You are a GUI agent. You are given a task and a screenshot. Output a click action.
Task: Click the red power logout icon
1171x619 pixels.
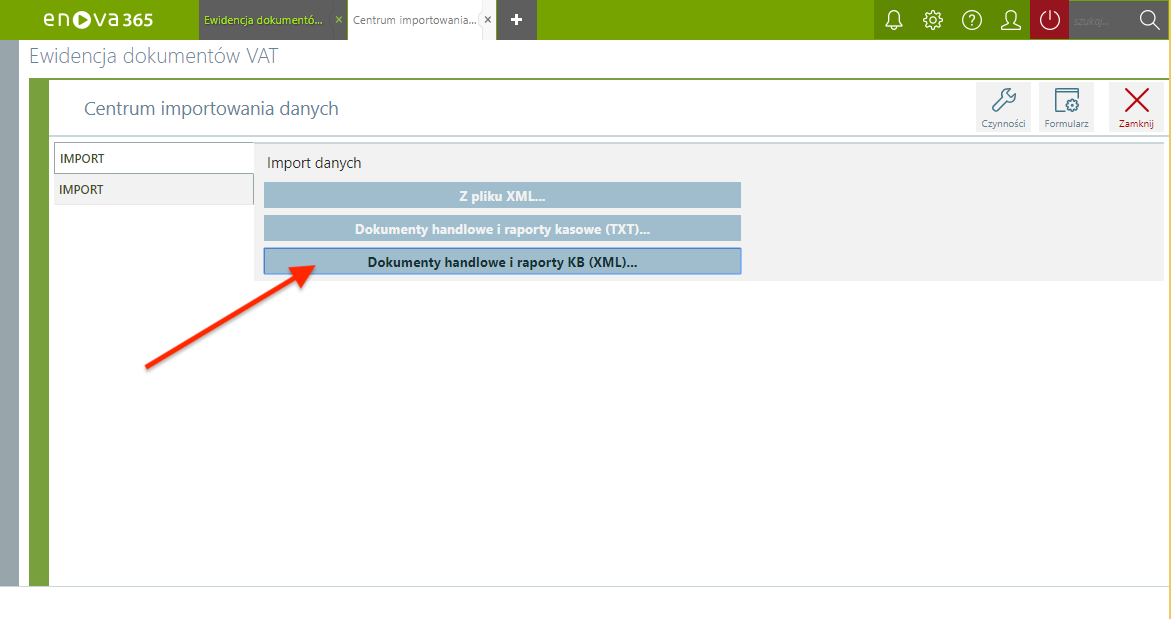coord(1049,20)
